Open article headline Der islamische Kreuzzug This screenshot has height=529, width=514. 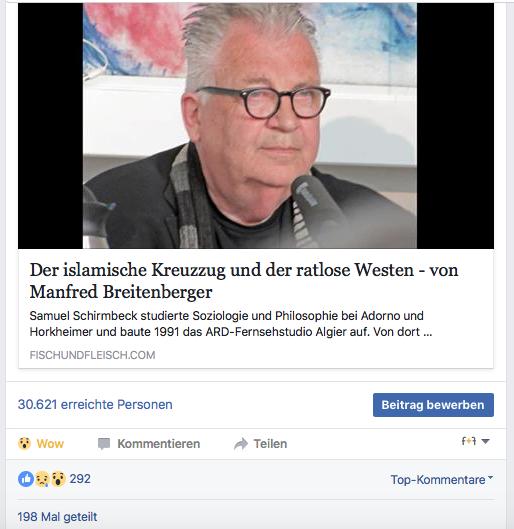244,281
